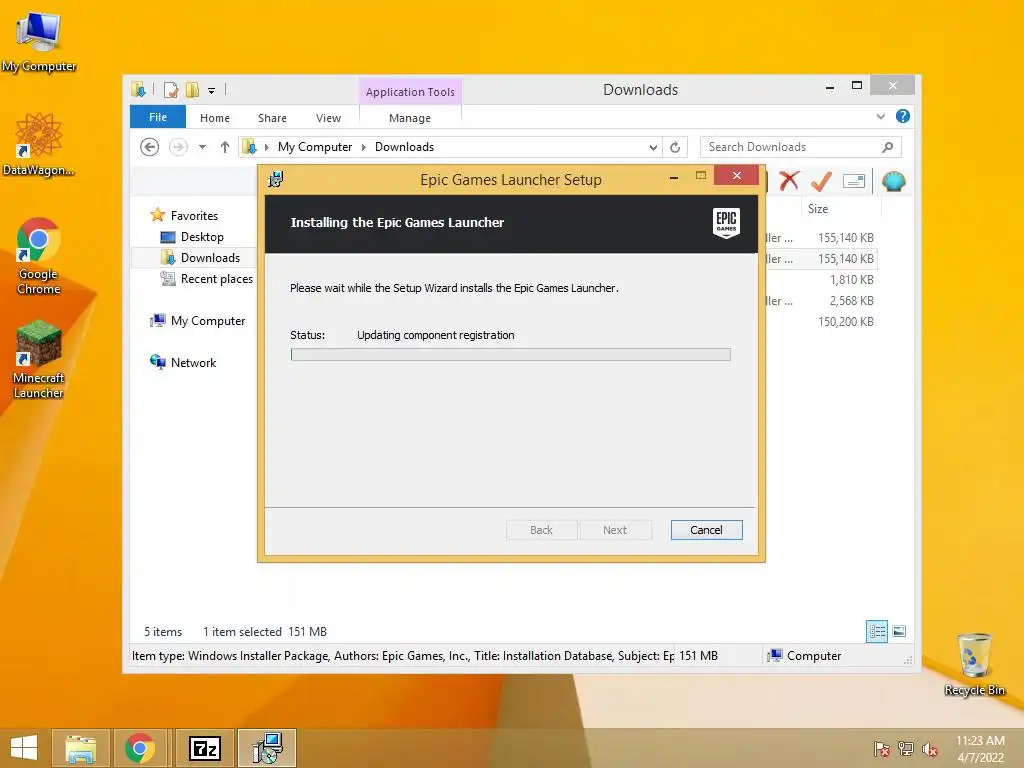Click the forward navigation arrow in Explorer
Image resolution: width=1024 pixels, height=768 pixels.
point(178,147)
